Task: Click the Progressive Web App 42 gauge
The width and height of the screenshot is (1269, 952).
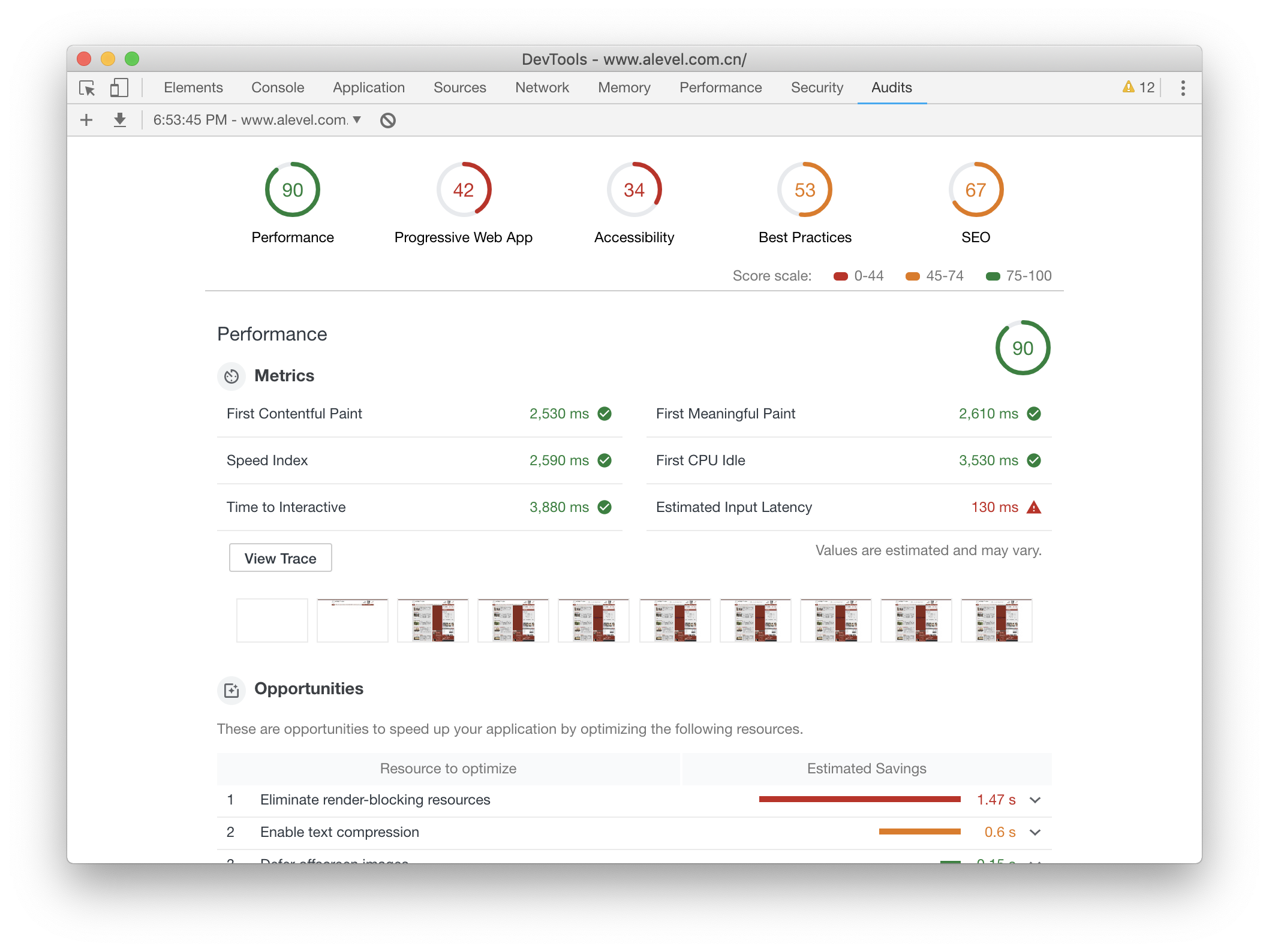Action: (464, 189)
